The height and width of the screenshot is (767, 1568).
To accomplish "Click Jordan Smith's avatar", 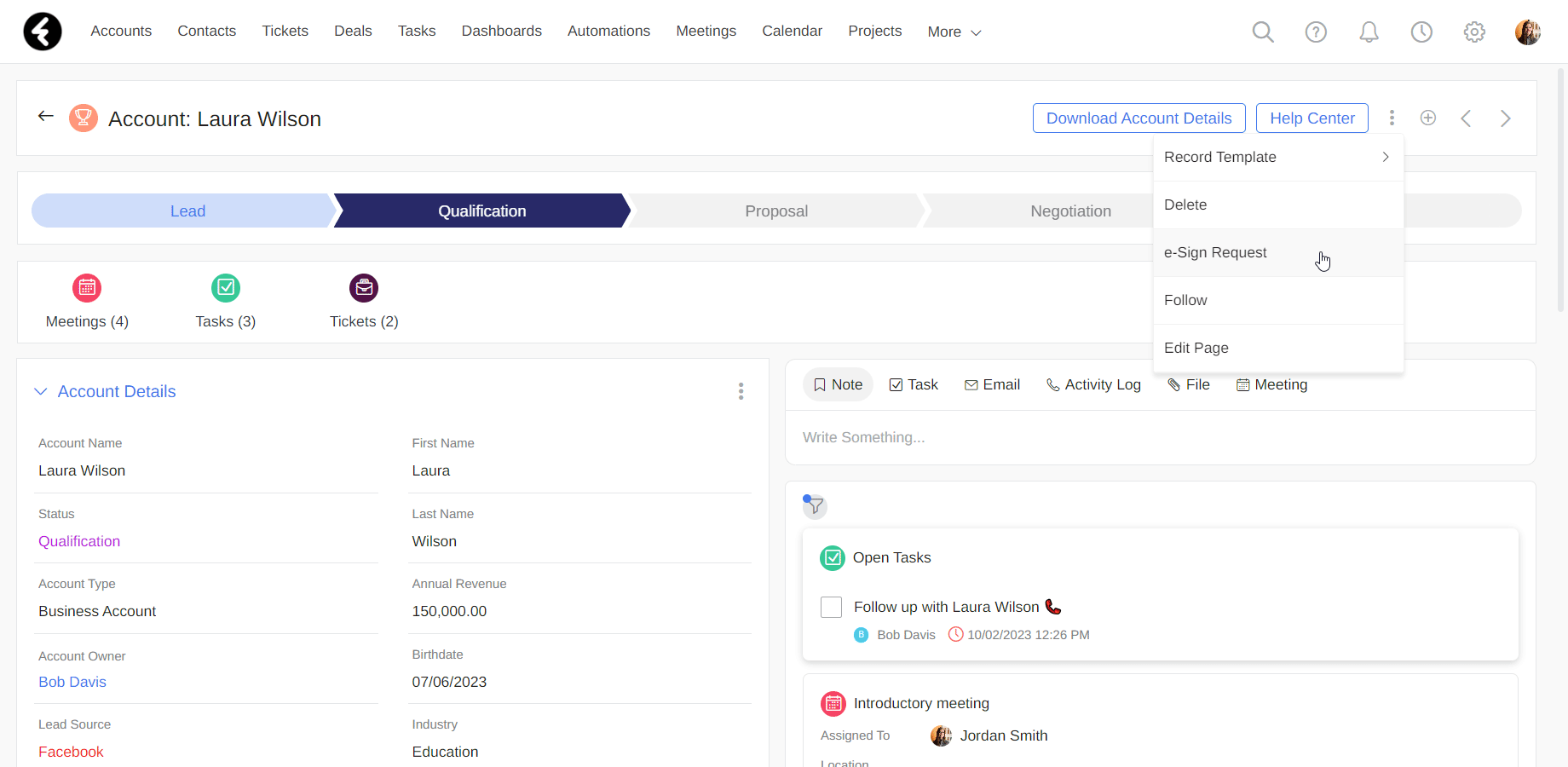I will pyautogui.click(x=941, y=735).
